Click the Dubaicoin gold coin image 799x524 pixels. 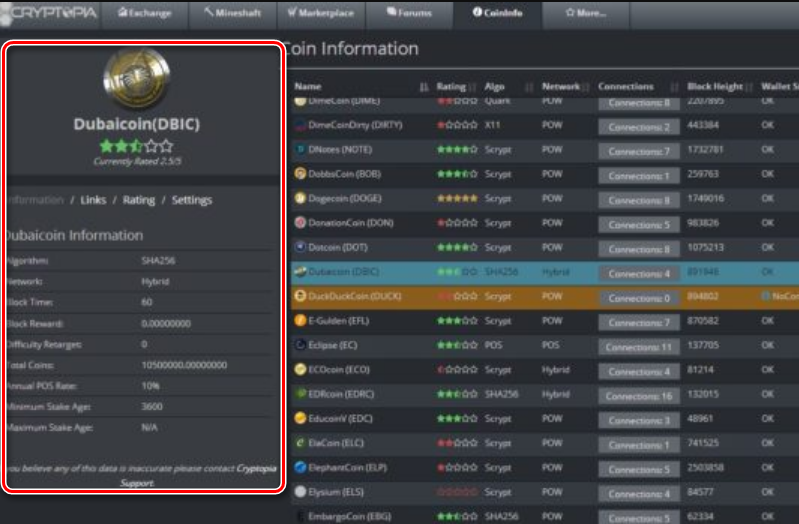click(x=136, y=78)
